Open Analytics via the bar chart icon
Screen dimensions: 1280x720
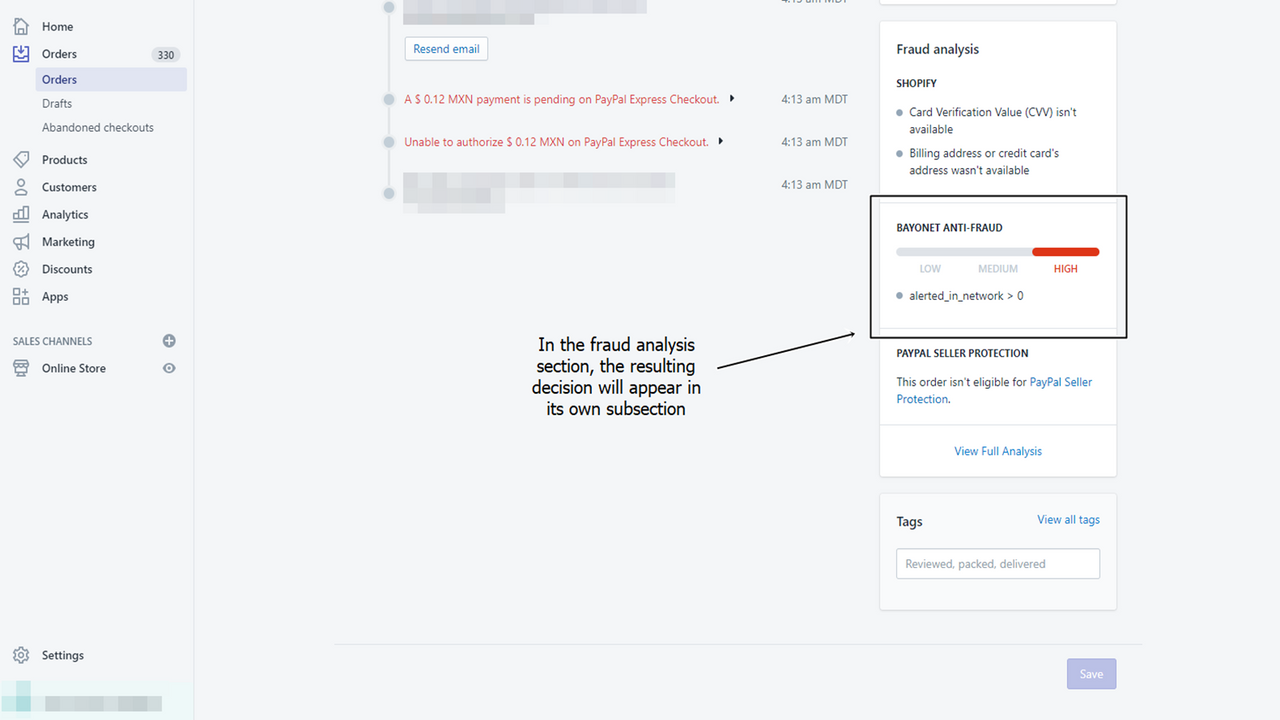(x=21, y=214)
